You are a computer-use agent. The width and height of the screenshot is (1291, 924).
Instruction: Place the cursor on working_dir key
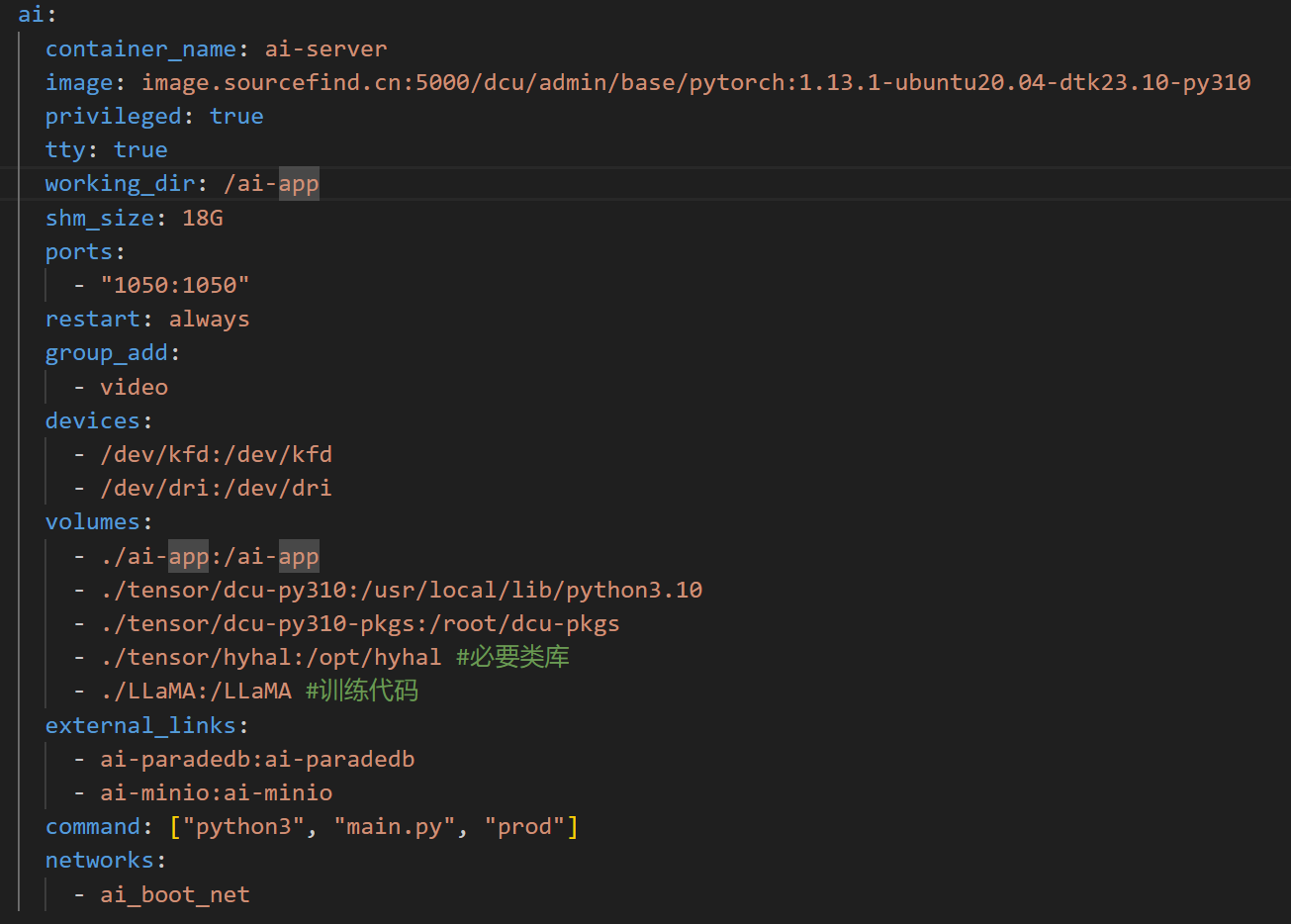click(x=120, y=183)
